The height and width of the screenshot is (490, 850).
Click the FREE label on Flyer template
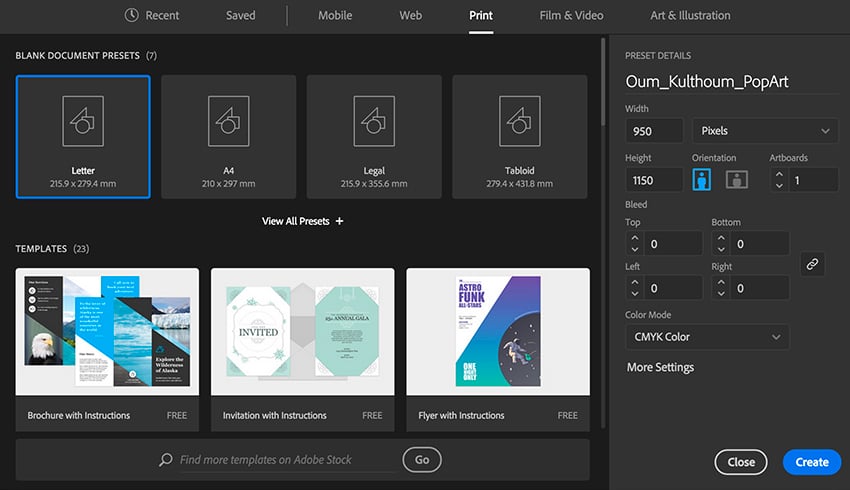pos(568,415)
